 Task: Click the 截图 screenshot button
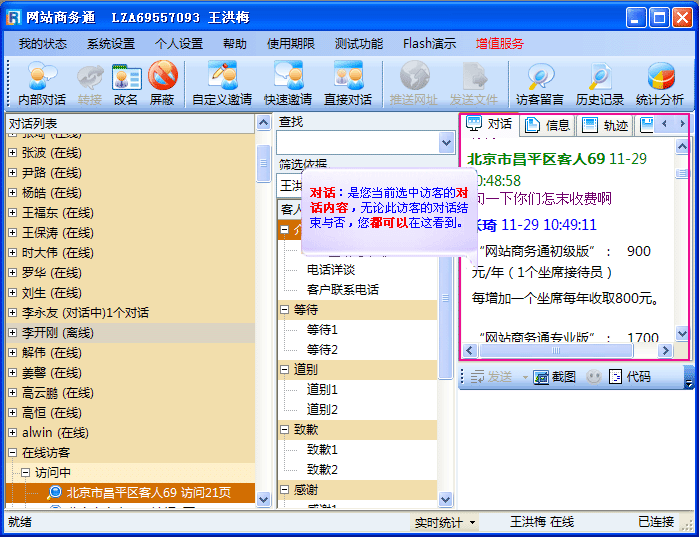tap(555, 377)
